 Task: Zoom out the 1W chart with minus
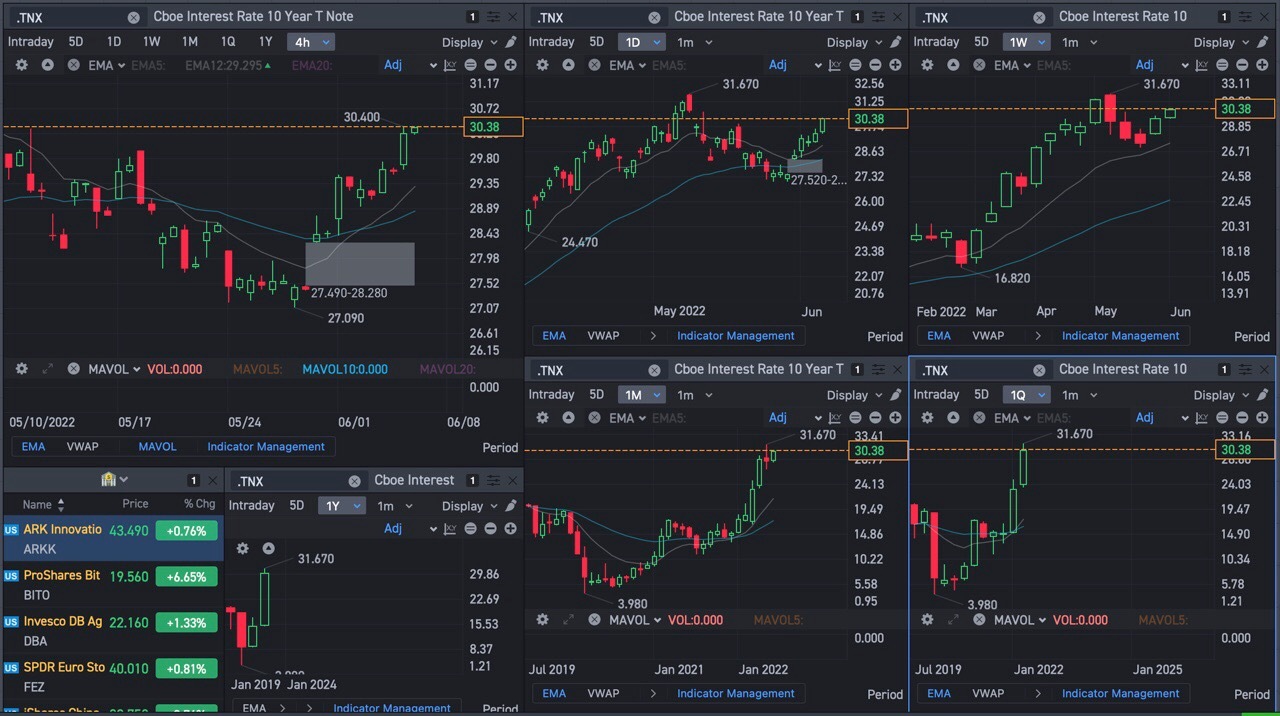pyautogui.click(x=1242, y=65)
